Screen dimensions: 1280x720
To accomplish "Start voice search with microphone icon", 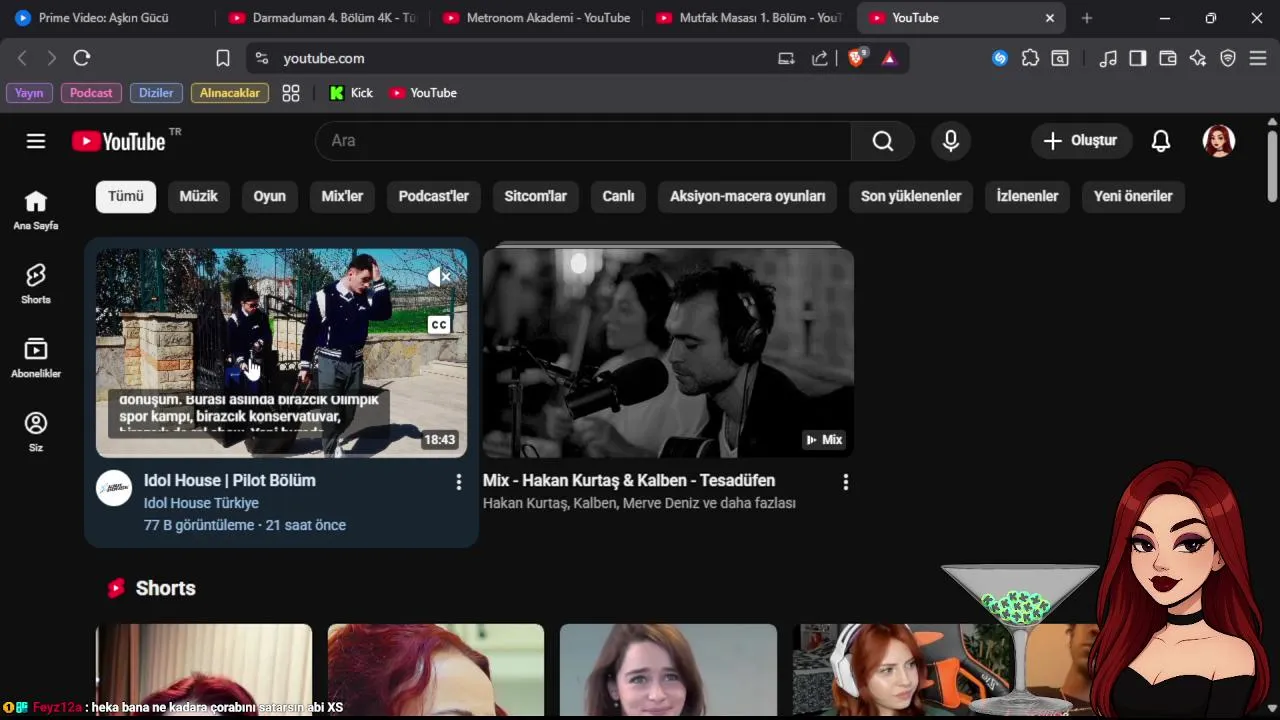I will tap(951, 141).
